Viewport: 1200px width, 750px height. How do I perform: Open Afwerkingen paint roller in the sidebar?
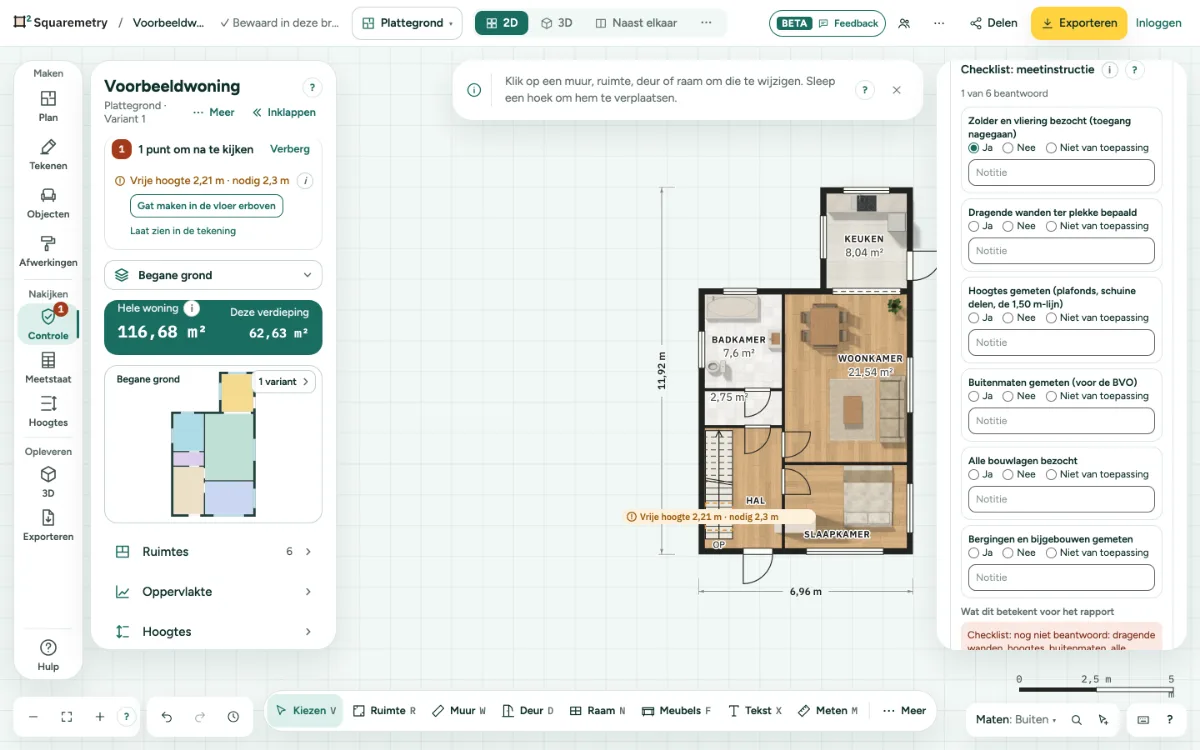coord(48,250)
